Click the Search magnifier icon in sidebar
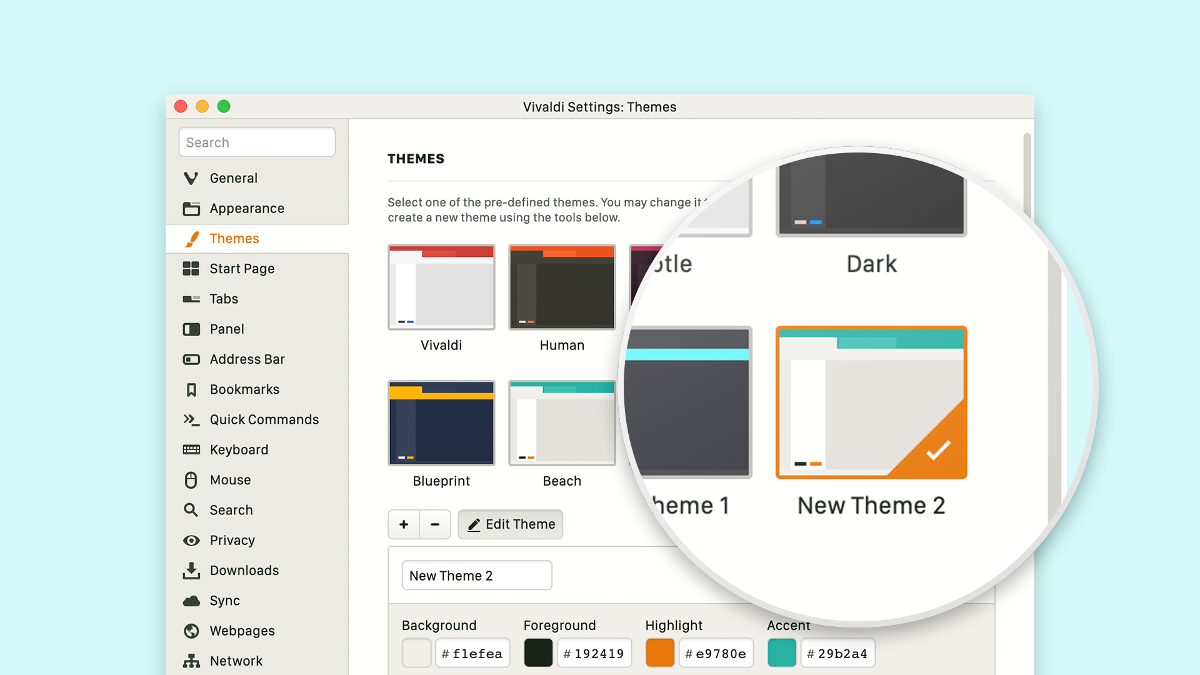 [x=191, y=510]
